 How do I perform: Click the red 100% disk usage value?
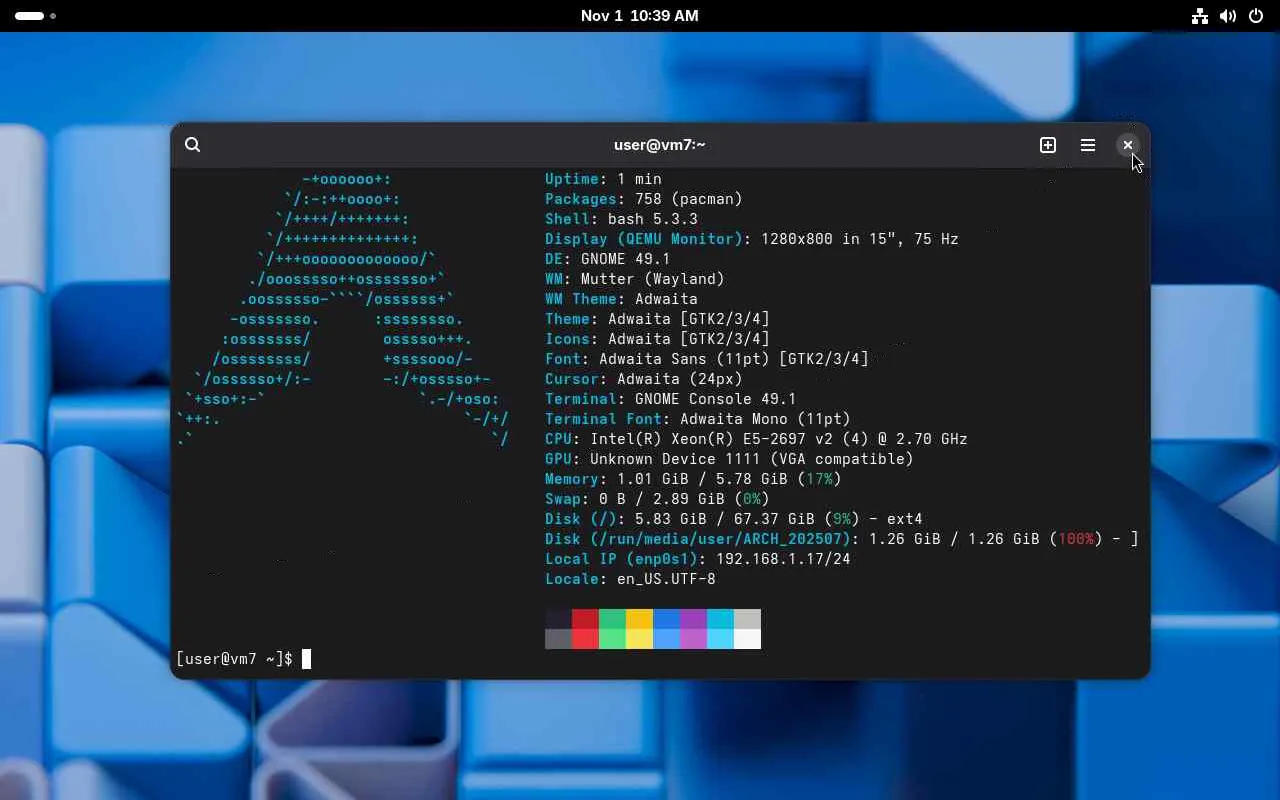click(1076, 539)
